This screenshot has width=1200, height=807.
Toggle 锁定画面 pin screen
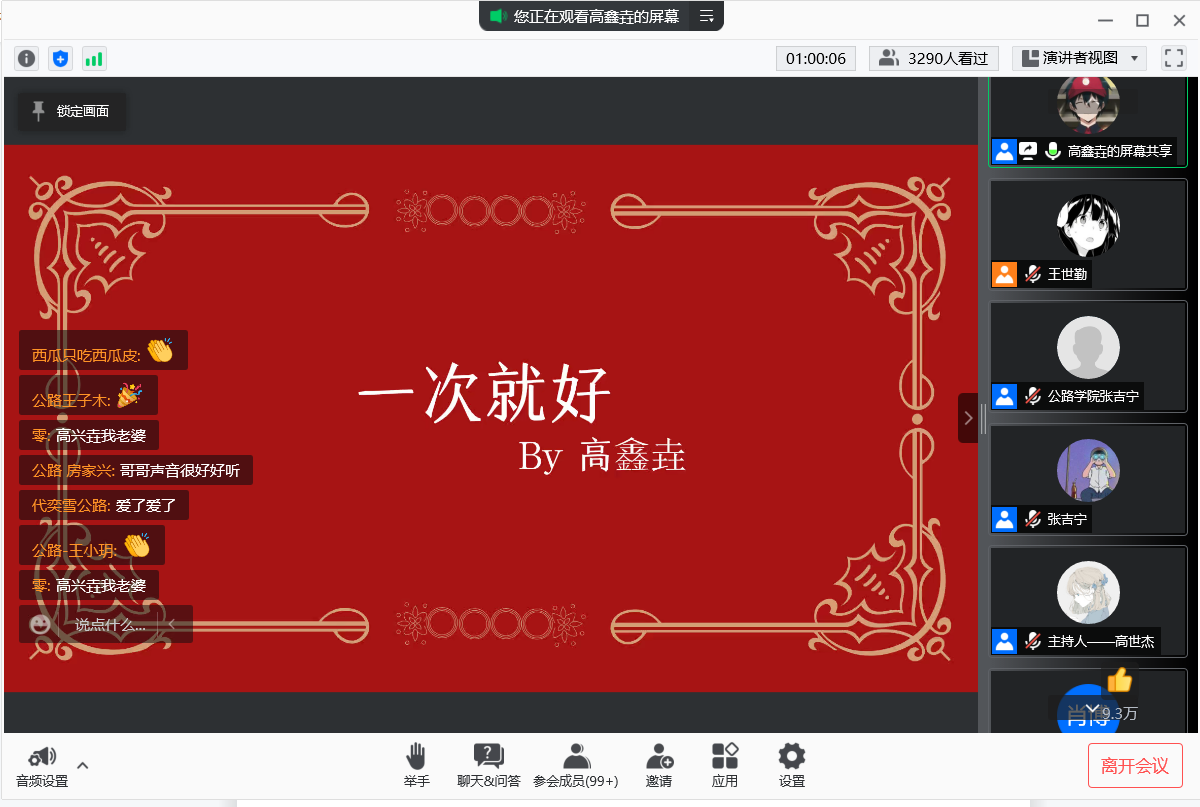pos(71,111)
